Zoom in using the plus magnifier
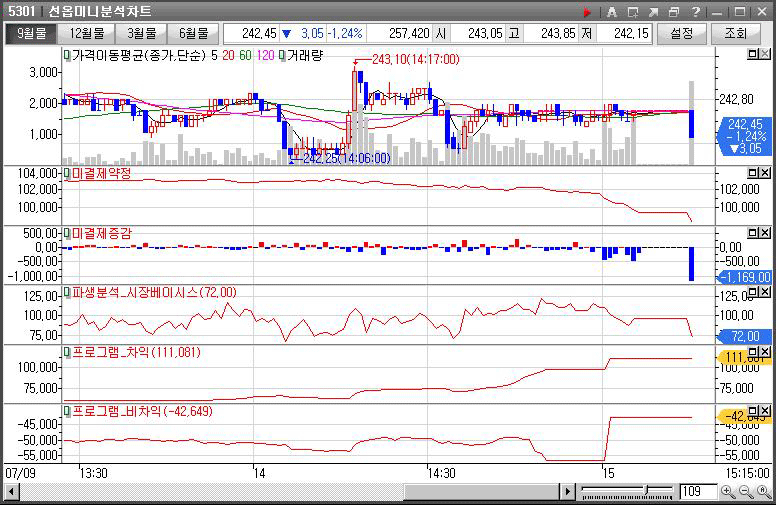This screenshot has height=505, width=776. pyautogui.click(x=726, y=492)
